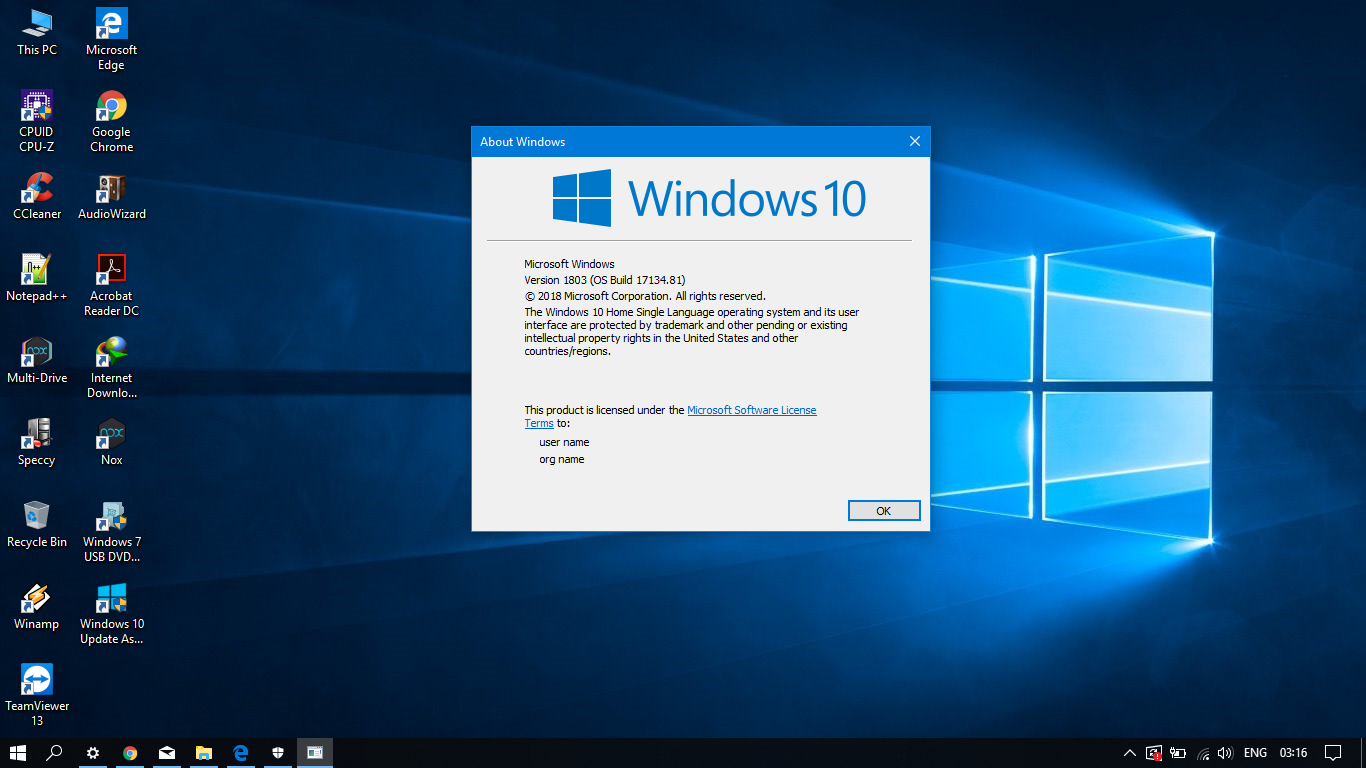The width and height of the screenshot is (1366, 768).
Task: Open the Wi-Fi network tray icon
Action: pos(1203,753)
